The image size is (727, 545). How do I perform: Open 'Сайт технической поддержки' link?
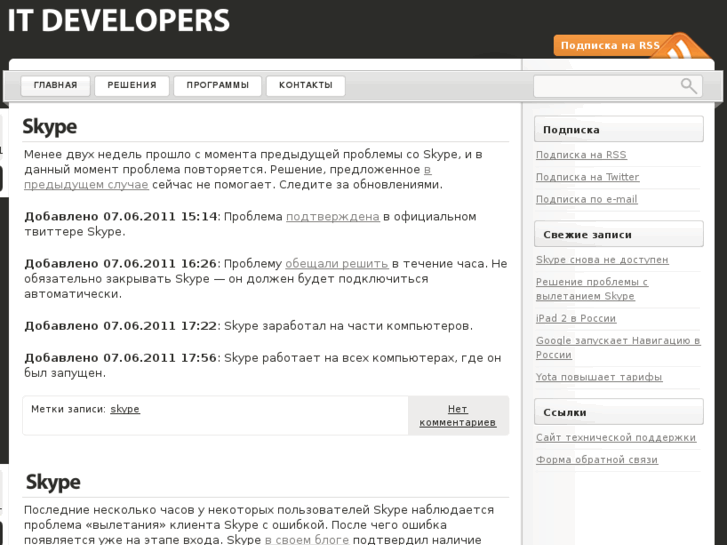click(616, 437)
